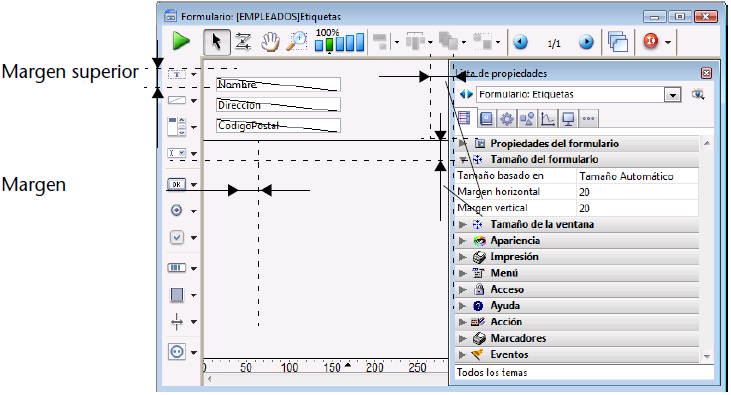Collapse the Tamaño del formulario section
Screen dimensions: 731x395
pos(462,160)
